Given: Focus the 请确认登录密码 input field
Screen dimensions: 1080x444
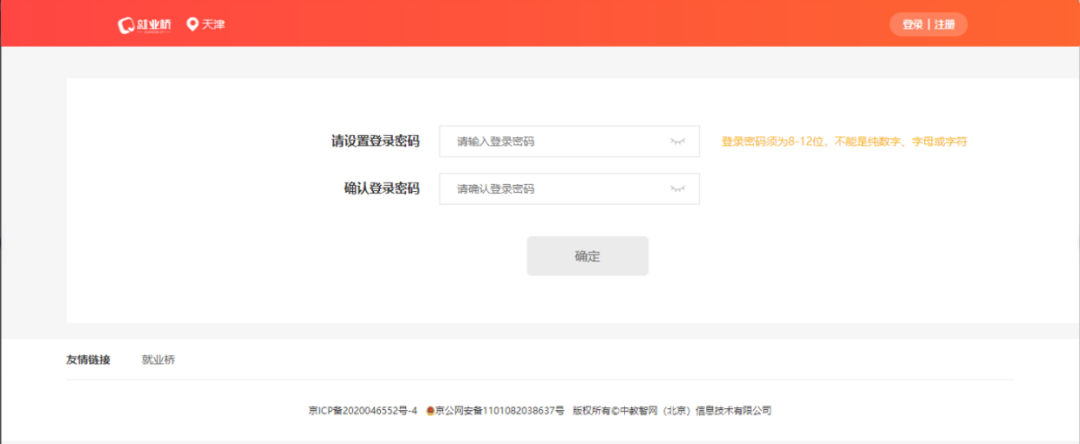Looking at the screenshot, I should [555, 189].
